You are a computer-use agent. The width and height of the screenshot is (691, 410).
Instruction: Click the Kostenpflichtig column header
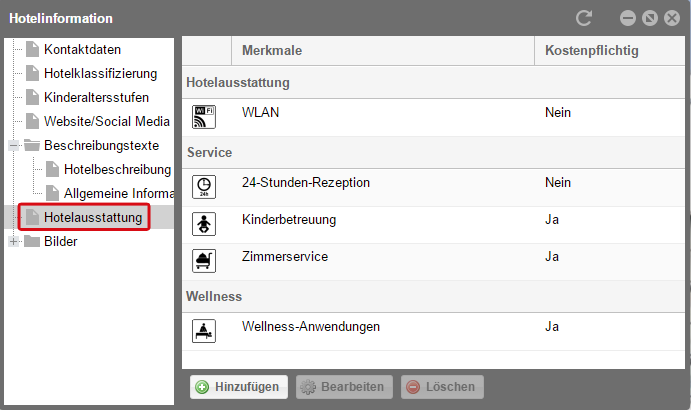[609, 50]
